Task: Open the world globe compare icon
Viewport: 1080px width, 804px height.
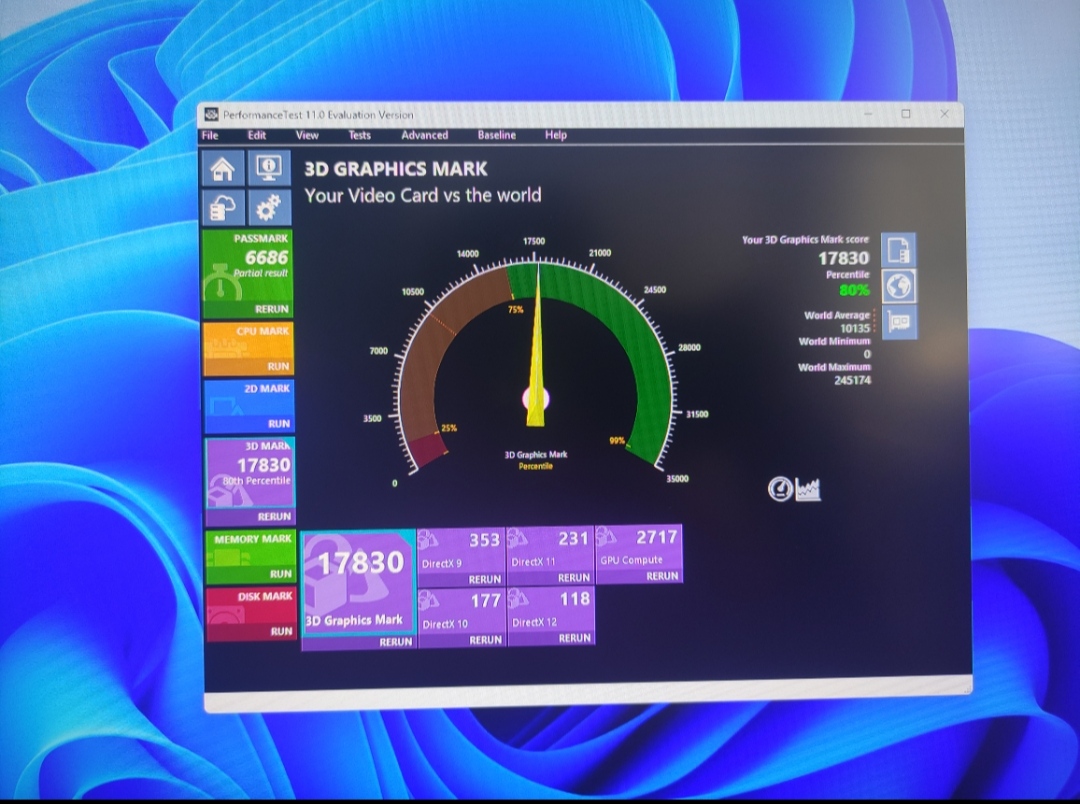Action: pyautogui.click(x=899, y=285)
